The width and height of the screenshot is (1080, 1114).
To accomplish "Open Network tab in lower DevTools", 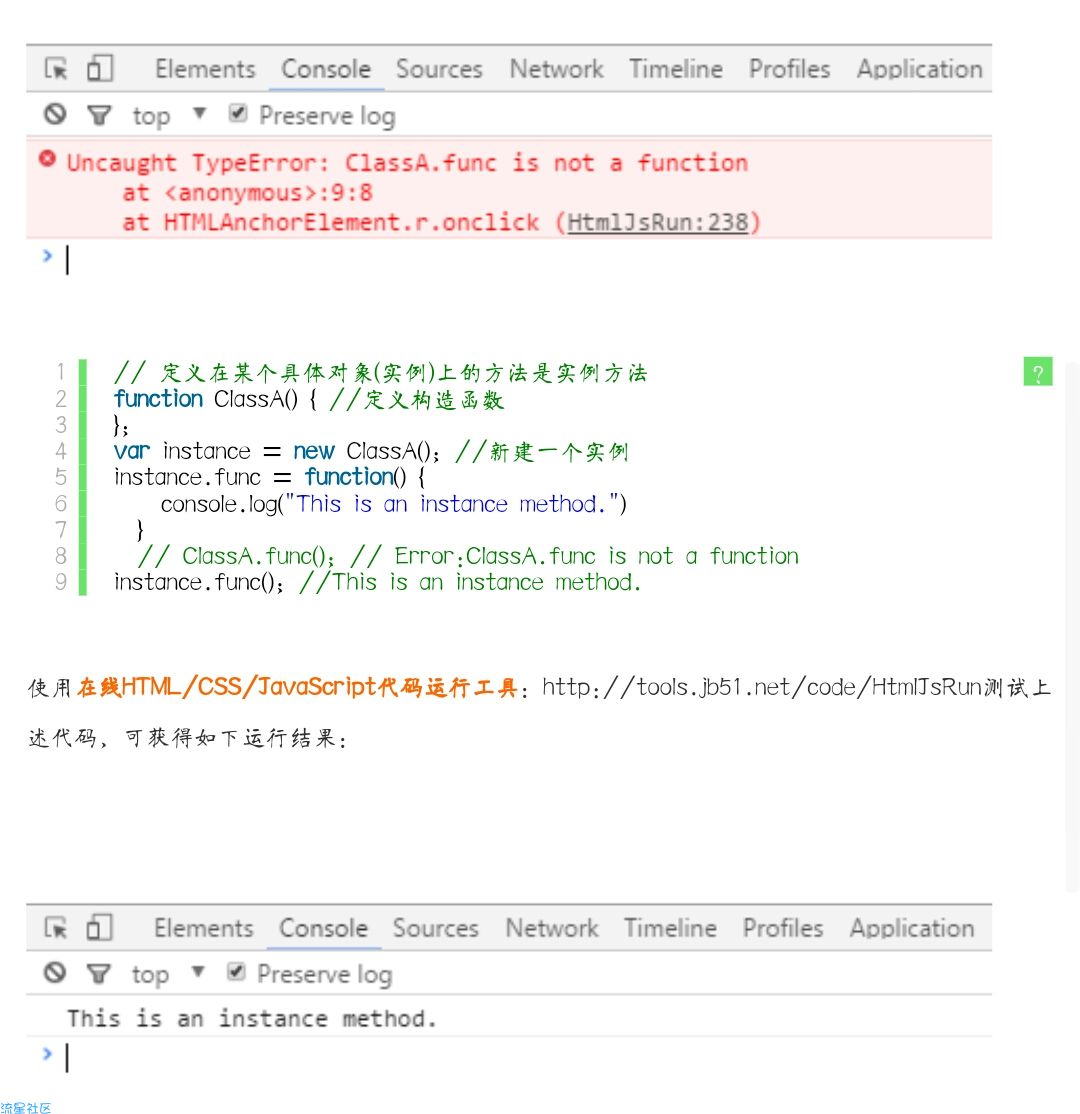I will coord(552,928).
